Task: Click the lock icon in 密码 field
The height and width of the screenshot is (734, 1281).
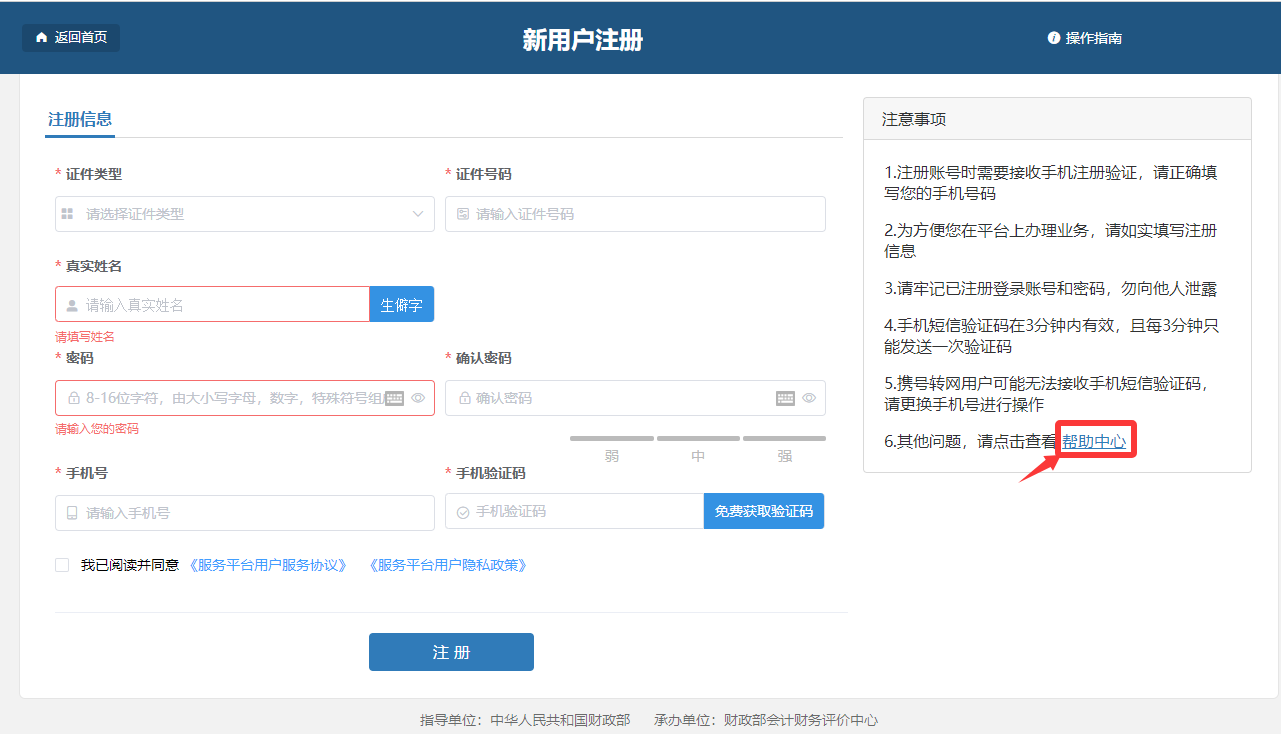Action: tap(73, 398)
